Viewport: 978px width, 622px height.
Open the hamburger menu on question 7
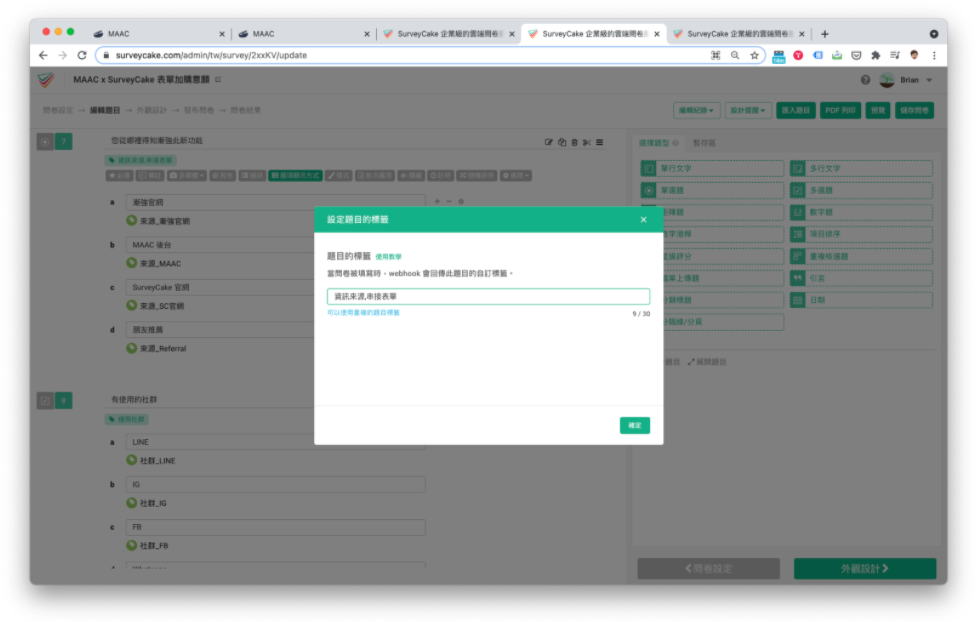pos(599,142)
